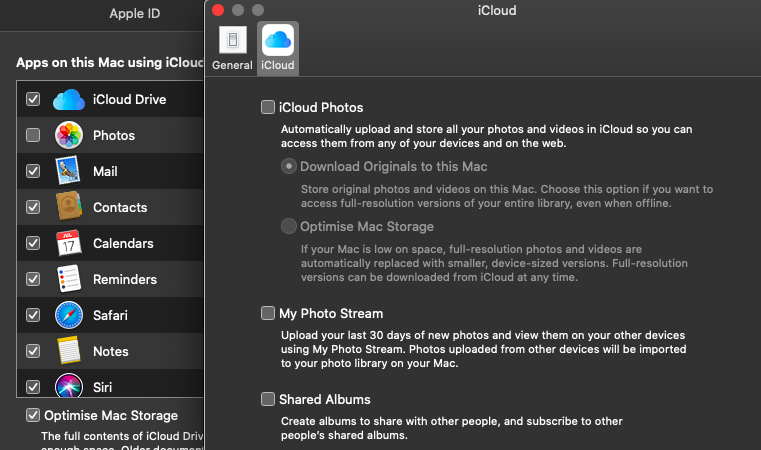Click the Reminders list icon
The image size is (761, 450).
pyautogui.click(x=68, y=279)
